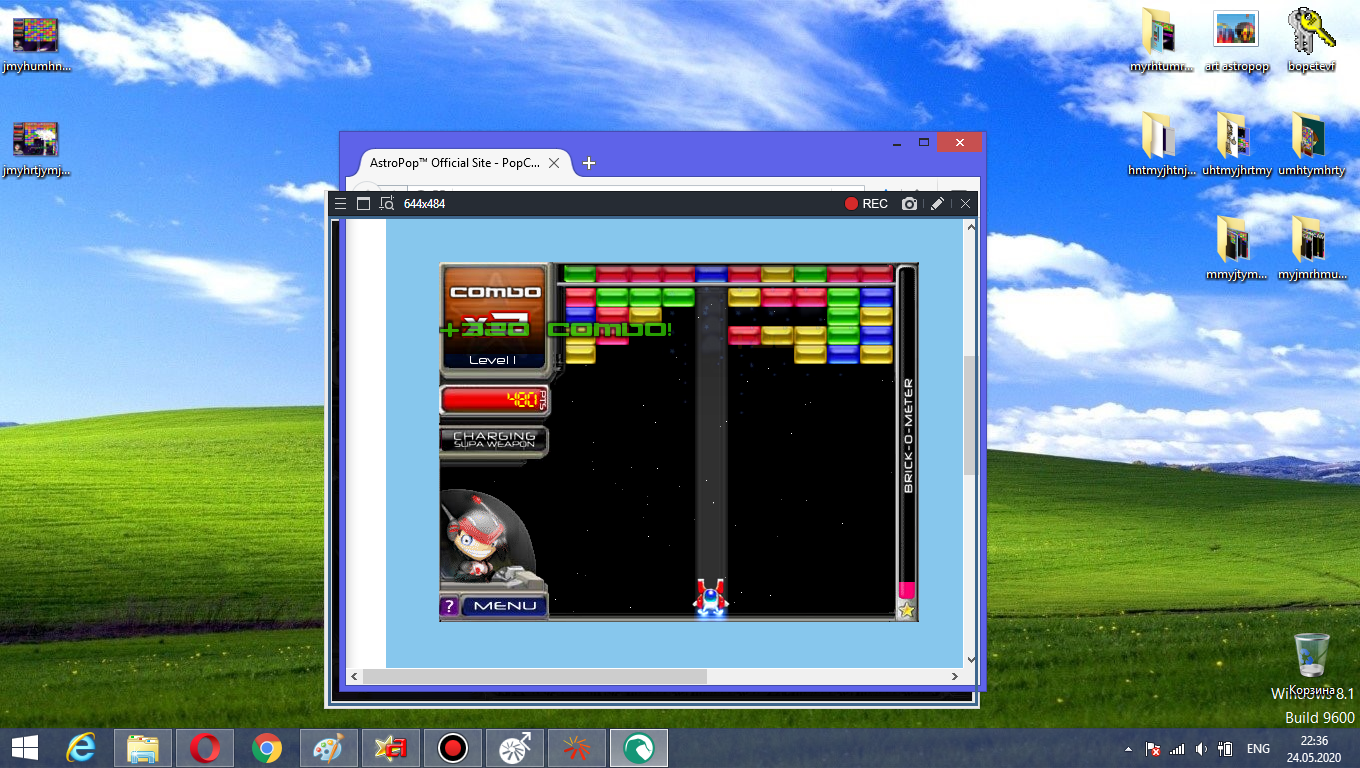This screenshot has width=1360, height=768.
Task: Close the AstroPop browser tab
Action: pos(556,162)
